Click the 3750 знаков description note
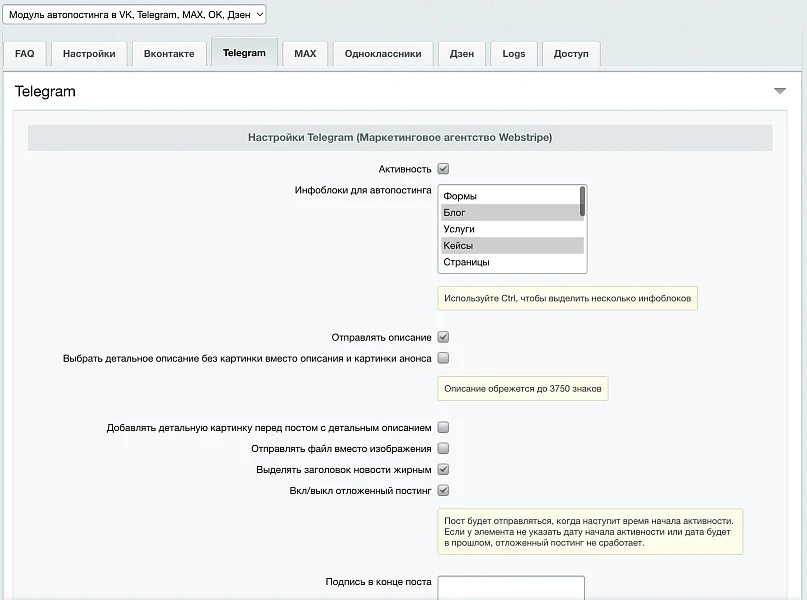 (x=522, y=389)
